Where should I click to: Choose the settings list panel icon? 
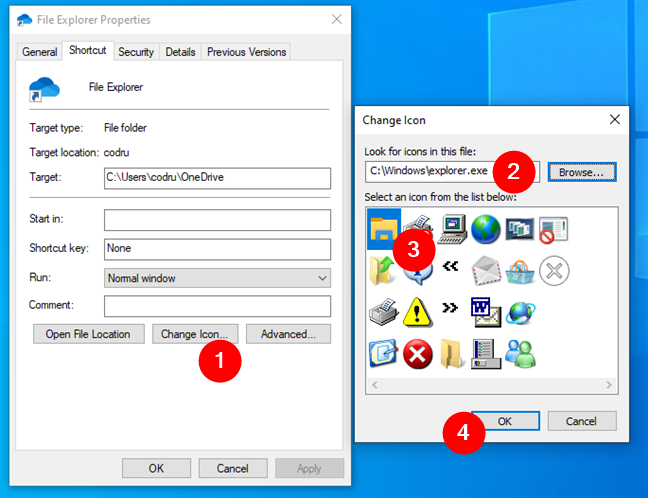tap(486, 354)
